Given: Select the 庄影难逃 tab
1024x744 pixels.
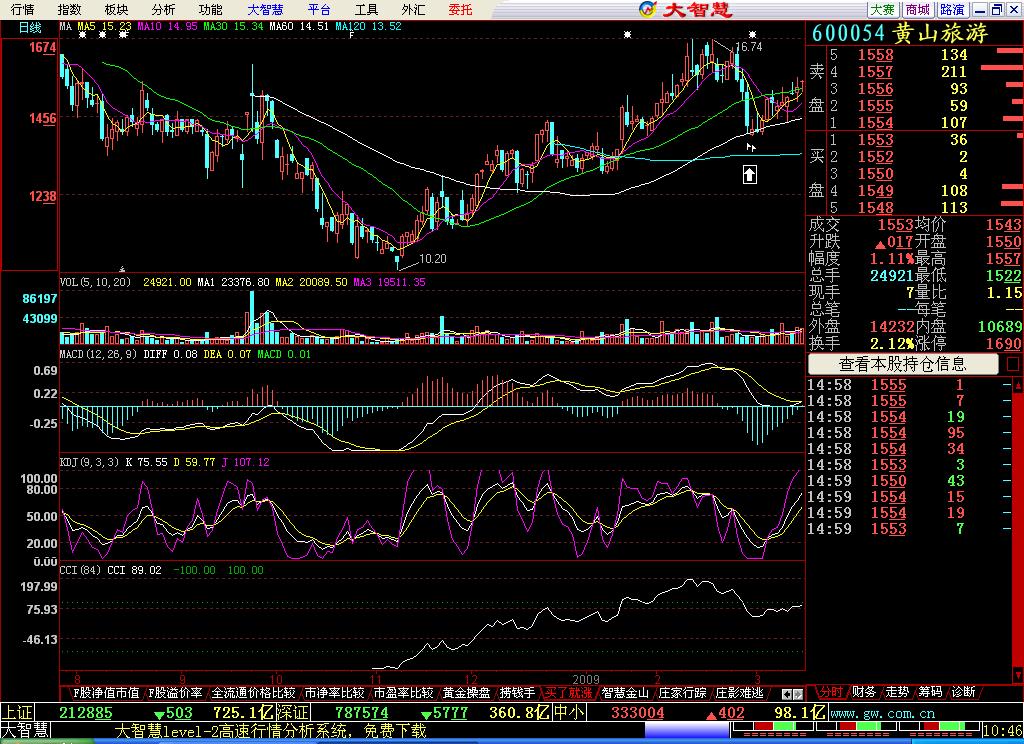Looking at the screenshot, I should click(739, 693).
